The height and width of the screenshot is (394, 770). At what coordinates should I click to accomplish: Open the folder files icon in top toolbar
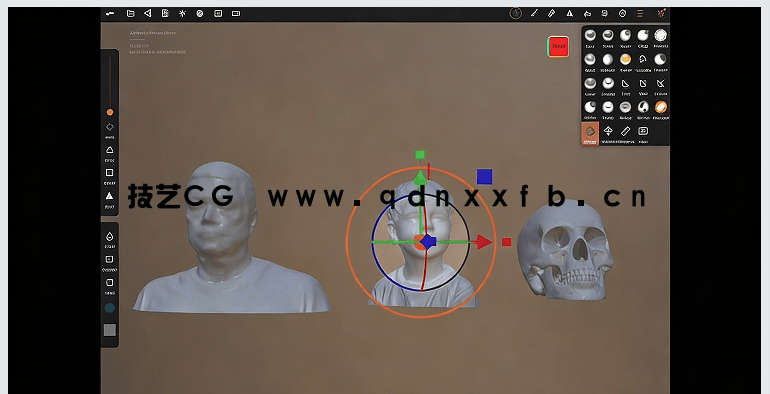[x=130, y=14]
